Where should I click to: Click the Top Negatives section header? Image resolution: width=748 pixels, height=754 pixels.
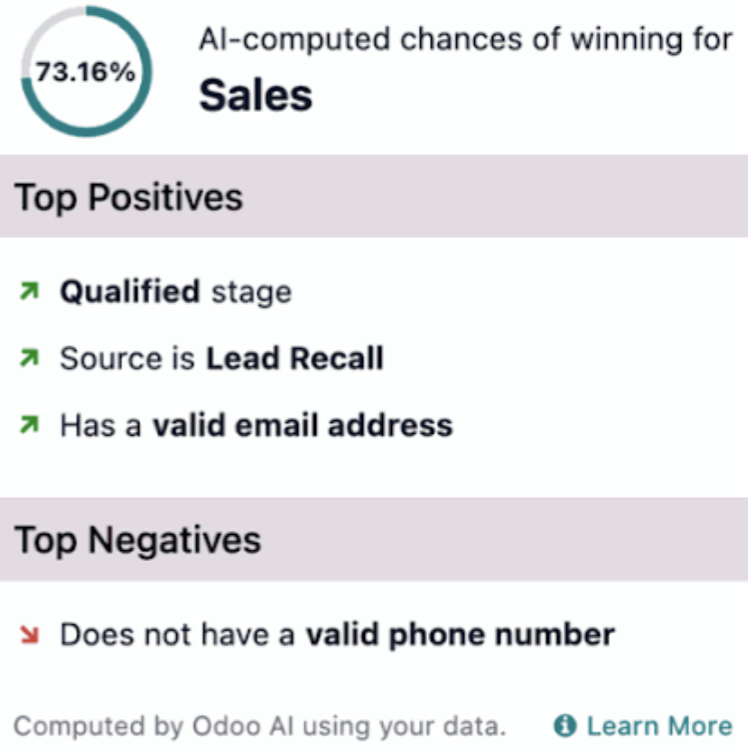pyautogui.click(x=138, y=540)
